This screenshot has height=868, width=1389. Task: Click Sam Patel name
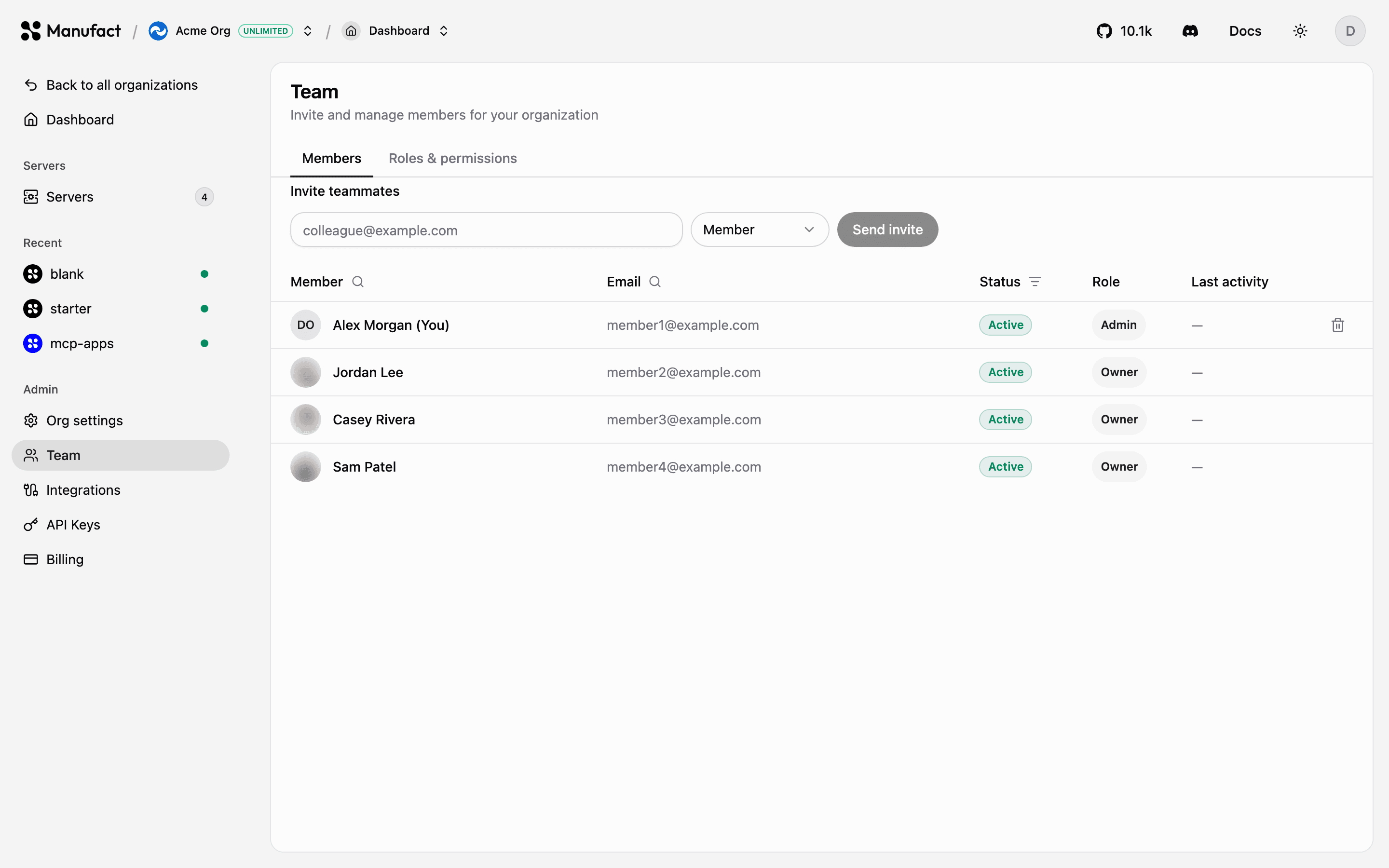[365, 467]
